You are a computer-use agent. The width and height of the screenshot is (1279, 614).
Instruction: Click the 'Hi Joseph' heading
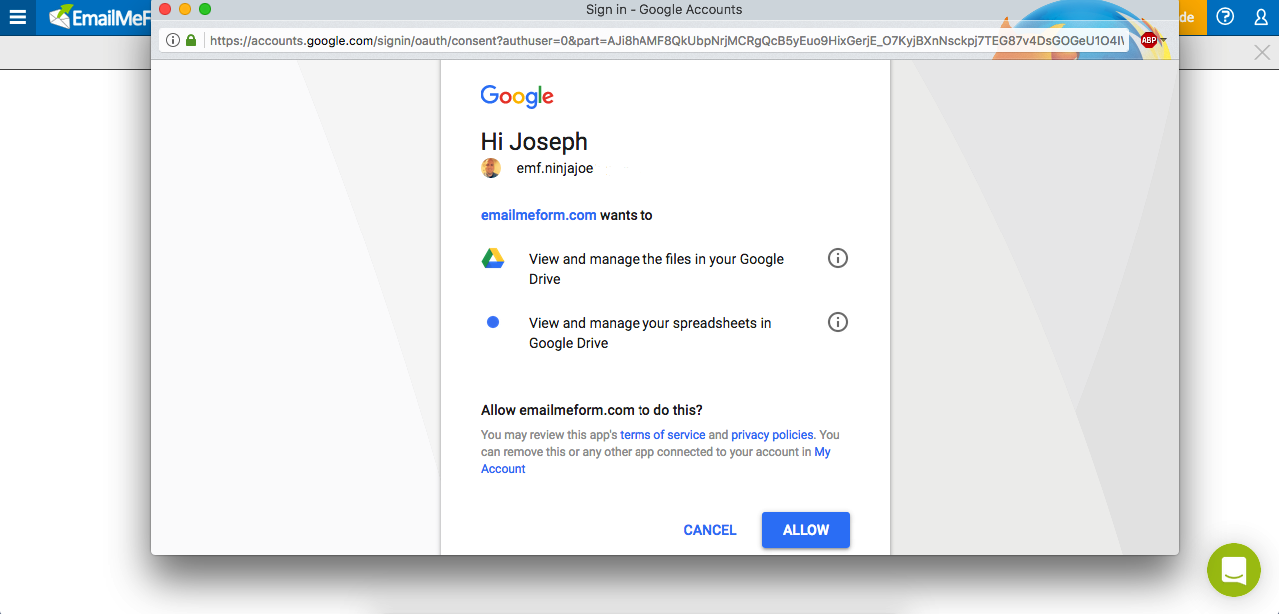pos(534,142)
